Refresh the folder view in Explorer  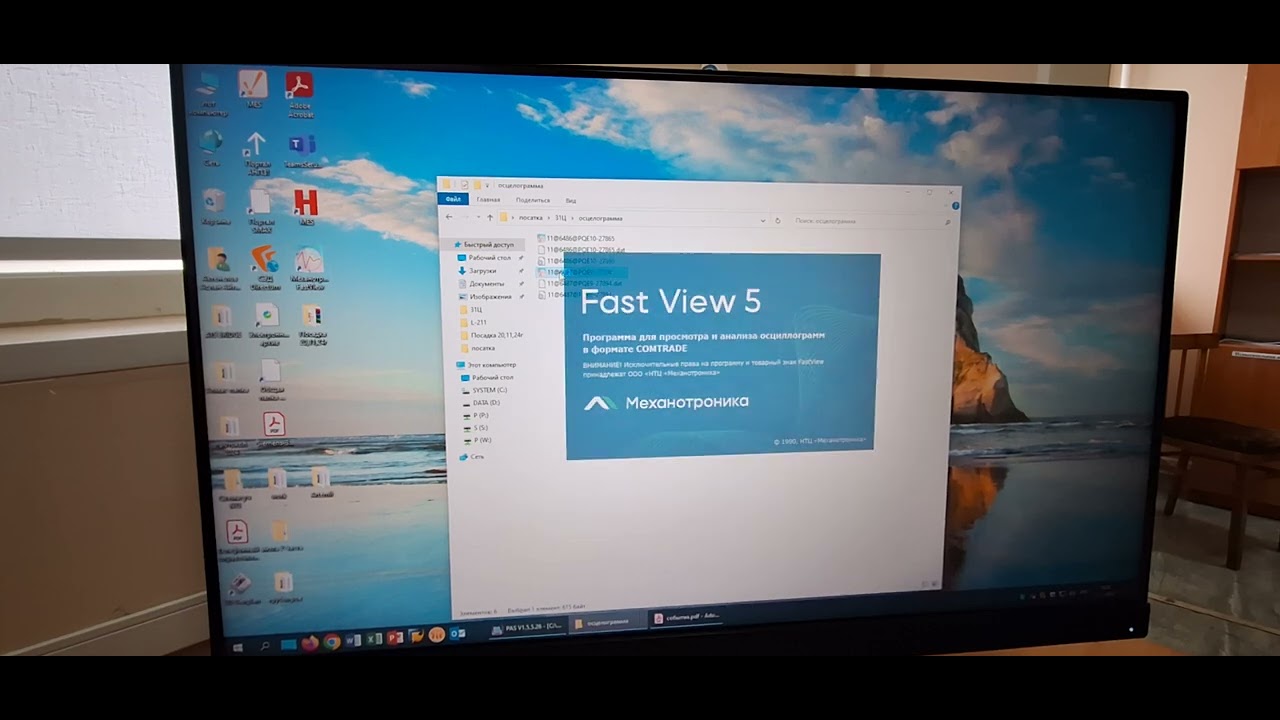click(x=777, y=220)
